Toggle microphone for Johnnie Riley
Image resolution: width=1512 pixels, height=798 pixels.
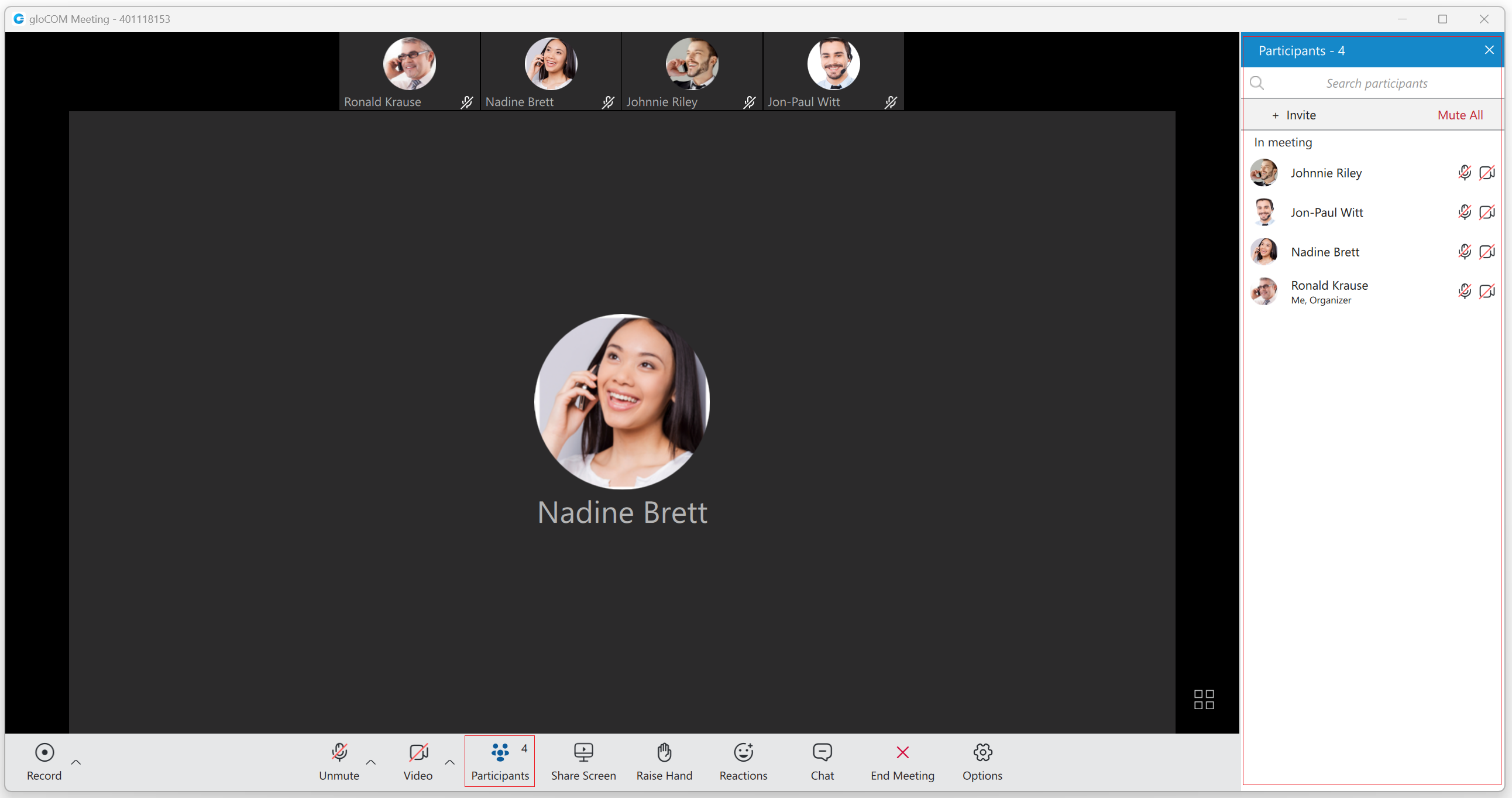pyautogui.click(x=1463, y=172)
